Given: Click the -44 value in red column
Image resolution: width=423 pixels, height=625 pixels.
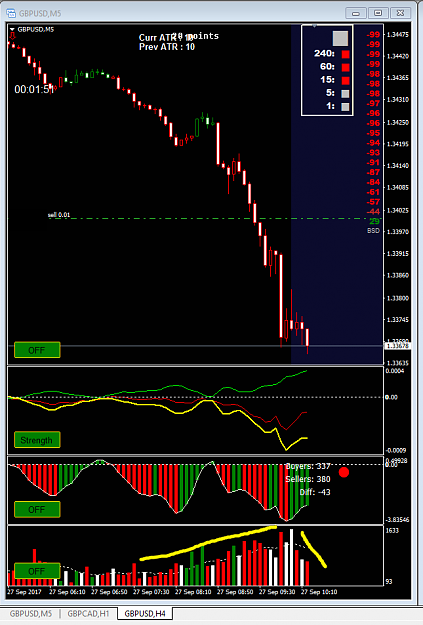Looking at the screenshot, I should click(x=373, y=212).
